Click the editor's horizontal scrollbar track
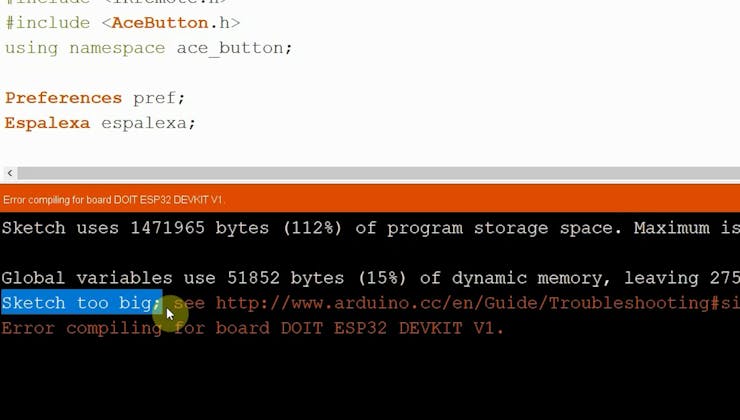 click(380, 173)
